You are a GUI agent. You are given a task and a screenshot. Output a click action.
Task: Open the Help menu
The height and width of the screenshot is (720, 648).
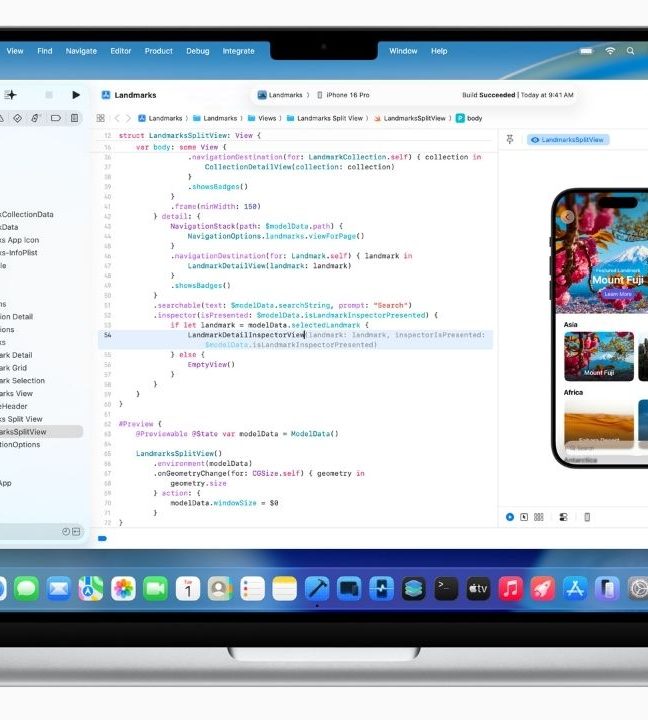click(439, 51)
